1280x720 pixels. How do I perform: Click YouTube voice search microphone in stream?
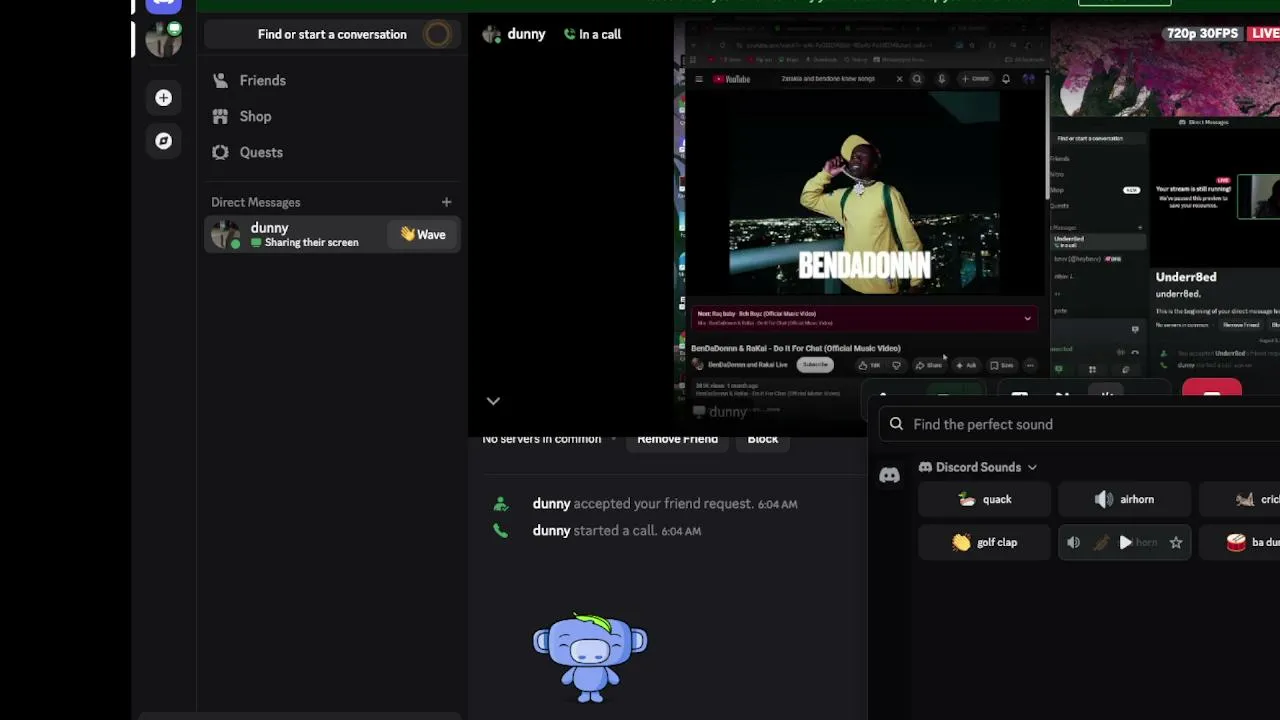(941, 79)
